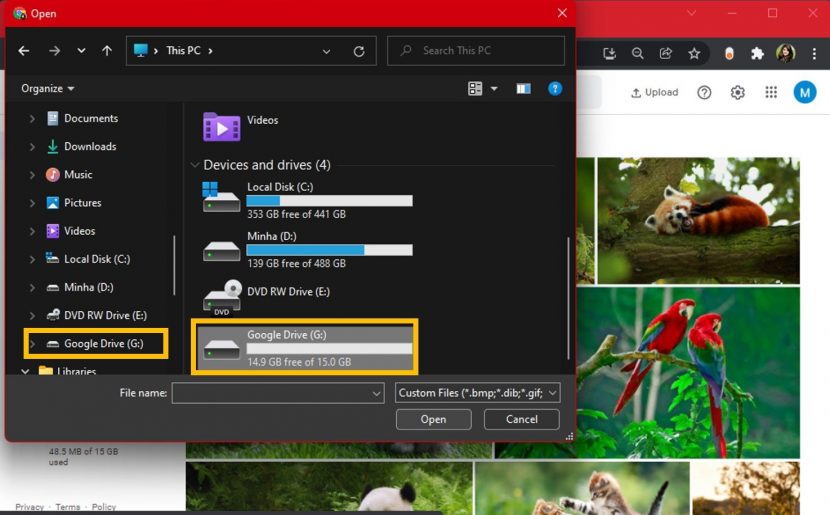Viewport: 830px width, 515px height.
Task: Select DVD RW Drive (E:) icon
Action: [x=222, y=297]
